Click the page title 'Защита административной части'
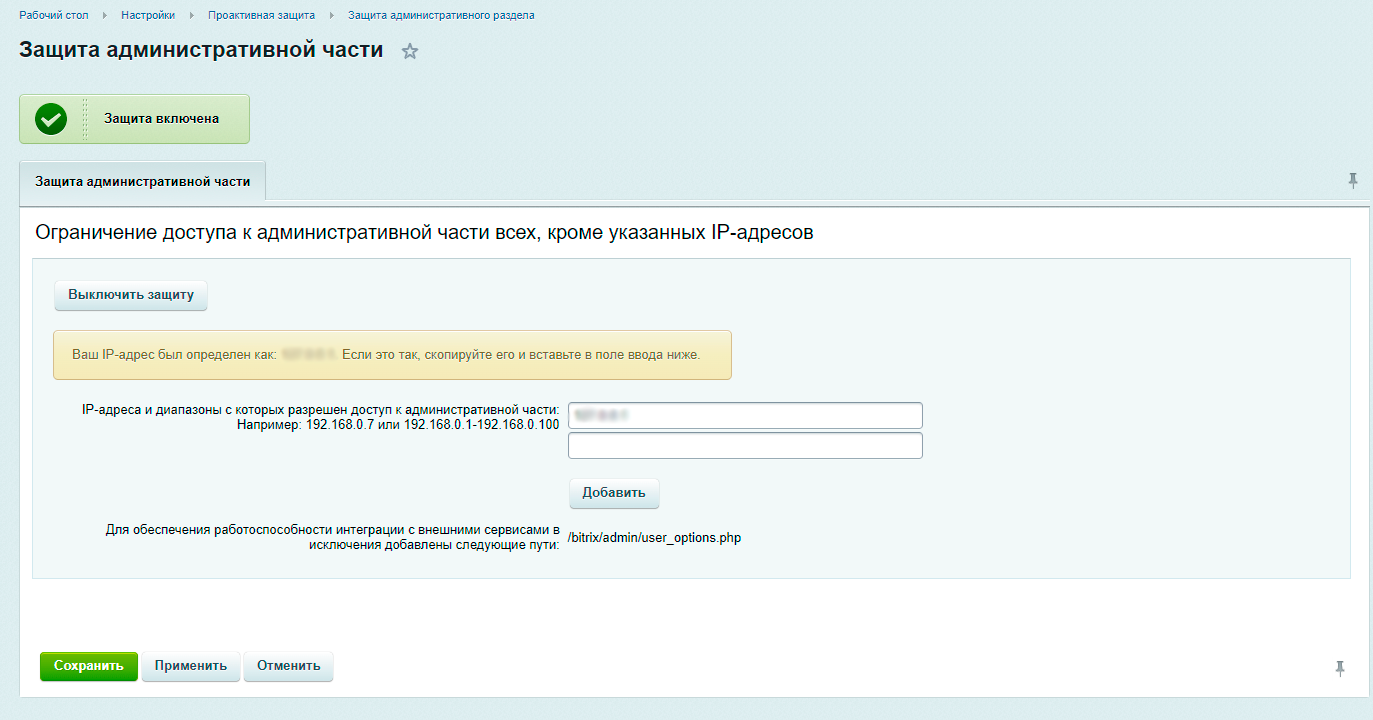The image size is (1373, 720). click(x=201, y=50)
